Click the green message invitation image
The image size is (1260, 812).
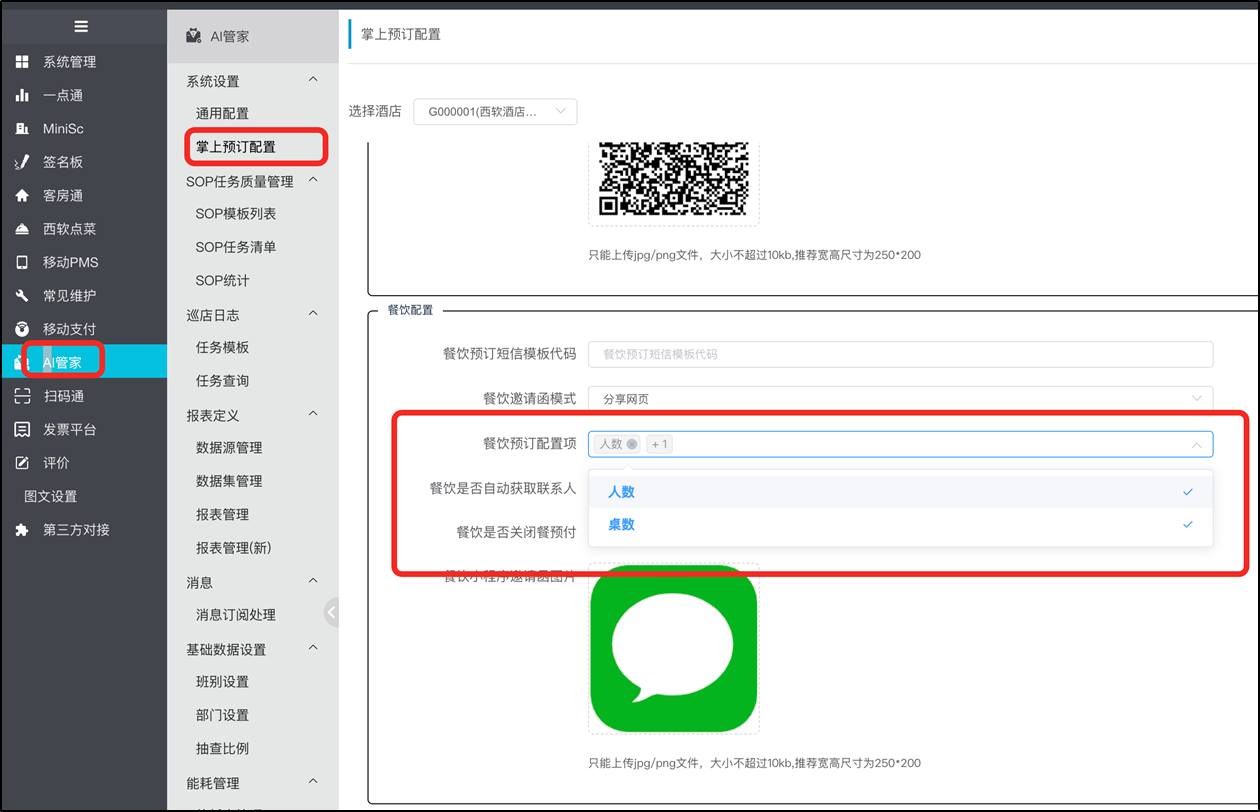pos(674,648)
